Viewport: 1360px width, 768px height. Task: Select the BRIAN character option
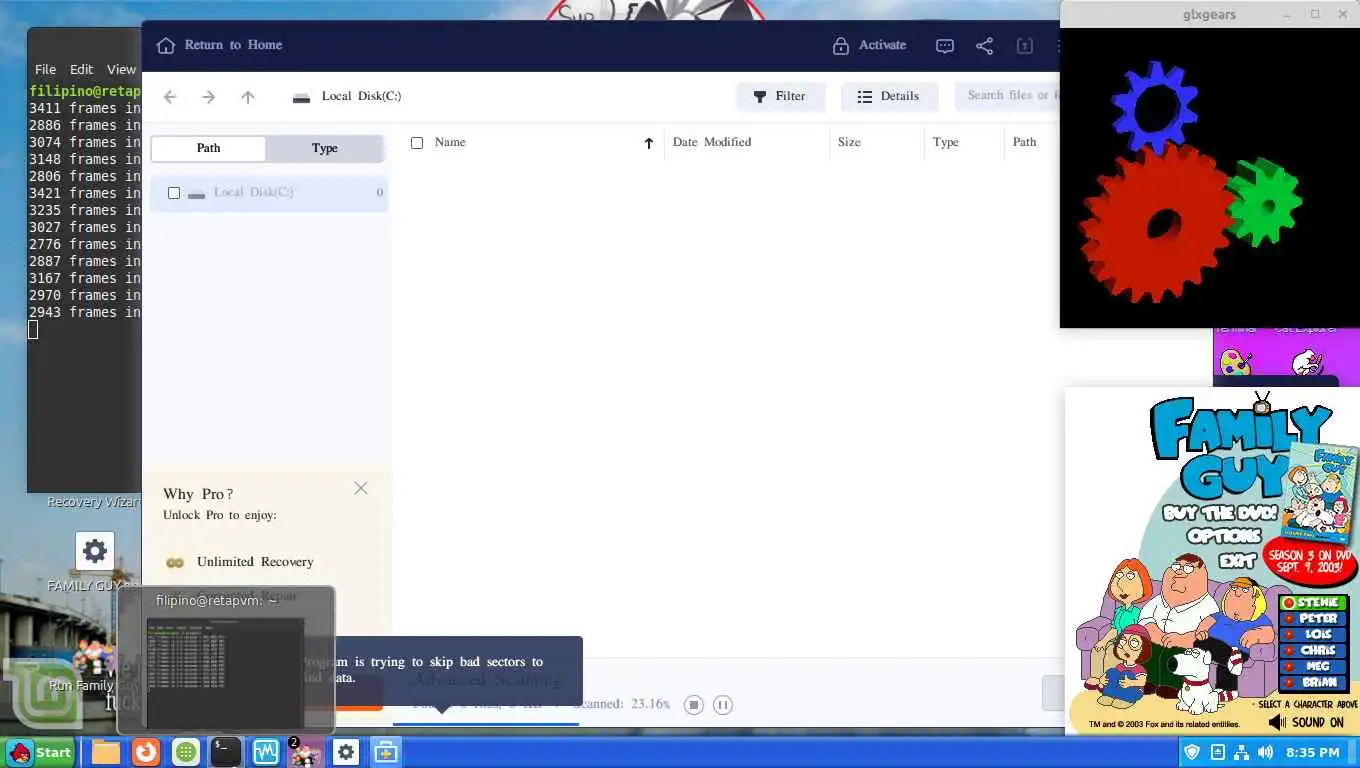[x=1314, y=683]
